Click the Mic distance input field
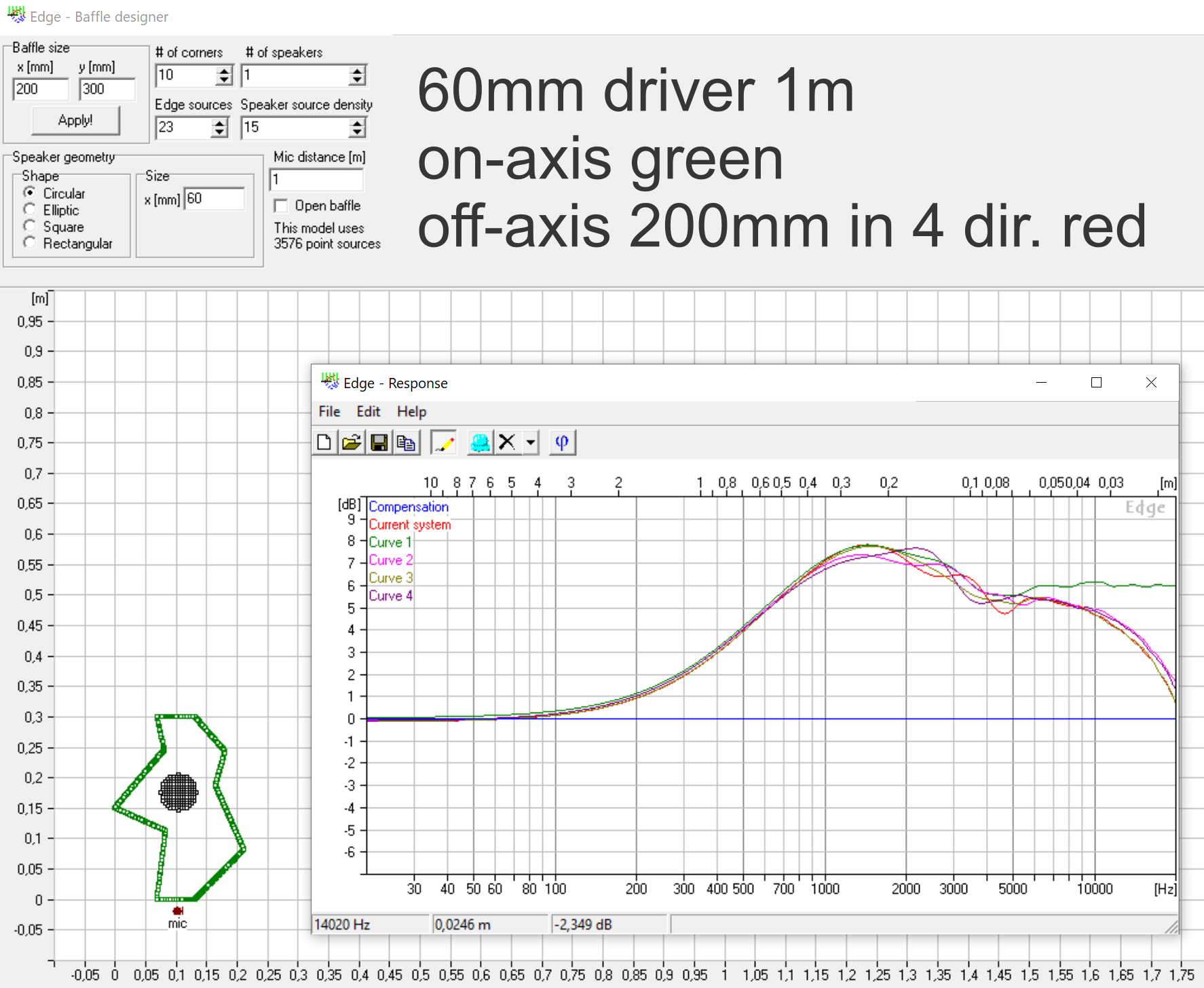Screen dimensions: 1204x988 point(316,180)
